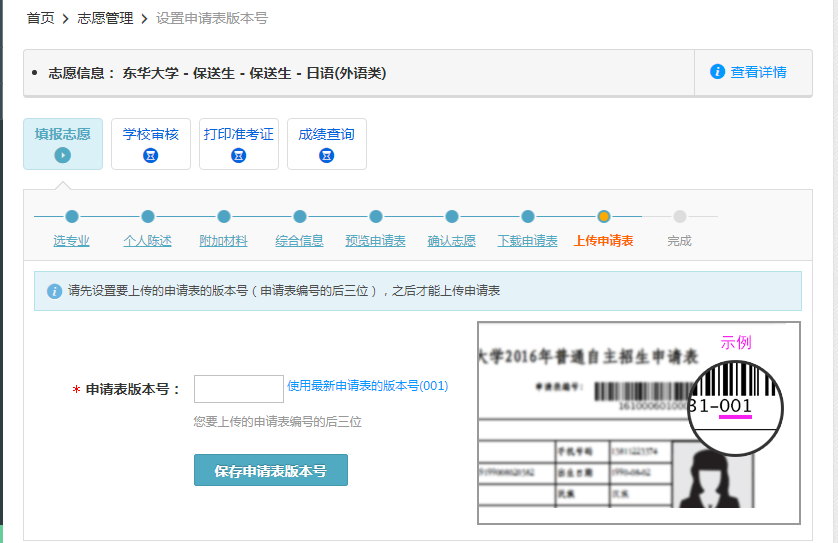Click the hourglass icon under 成绩查询
Viewport: 838px width, 543px height.
point(326,155)
